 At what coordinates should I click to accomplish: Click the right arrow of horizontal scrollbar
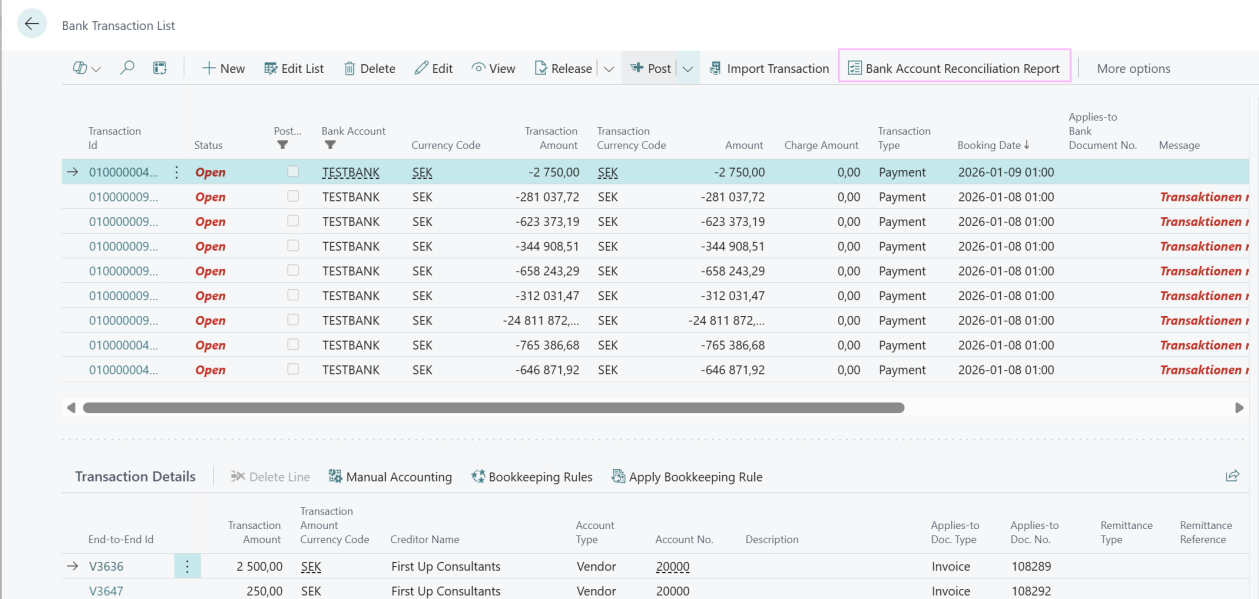click(1240, 408)
